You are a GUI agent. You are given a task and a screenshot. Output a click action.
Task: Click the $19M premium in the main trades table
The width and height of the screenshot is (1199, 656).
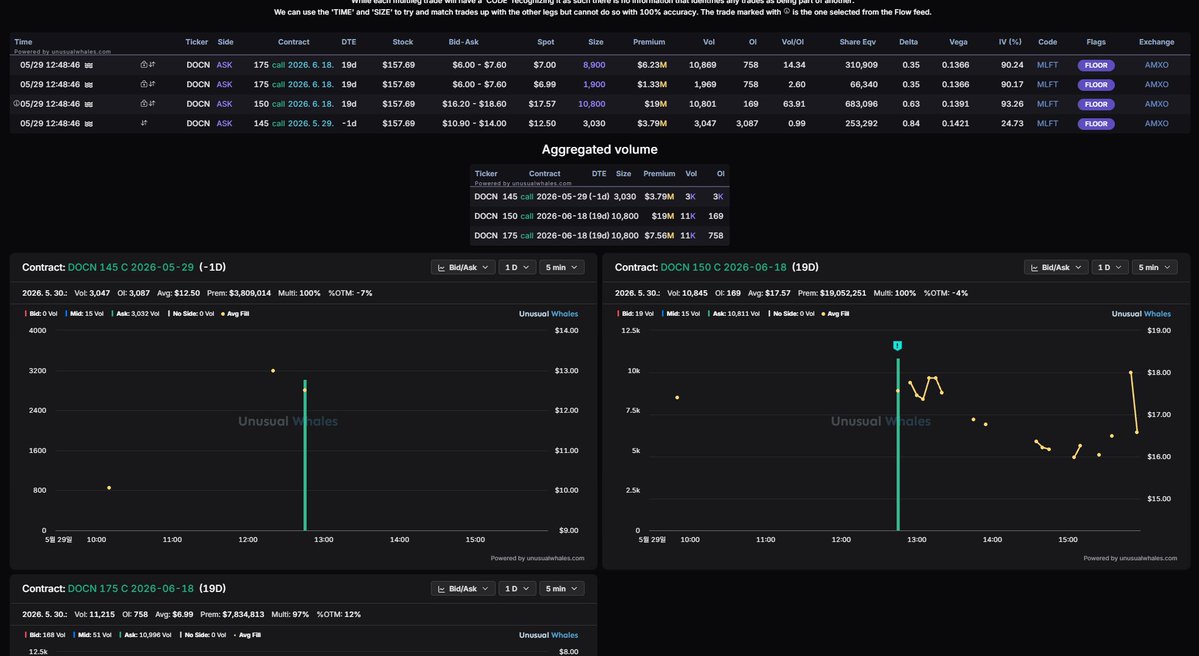click(655, 104)
